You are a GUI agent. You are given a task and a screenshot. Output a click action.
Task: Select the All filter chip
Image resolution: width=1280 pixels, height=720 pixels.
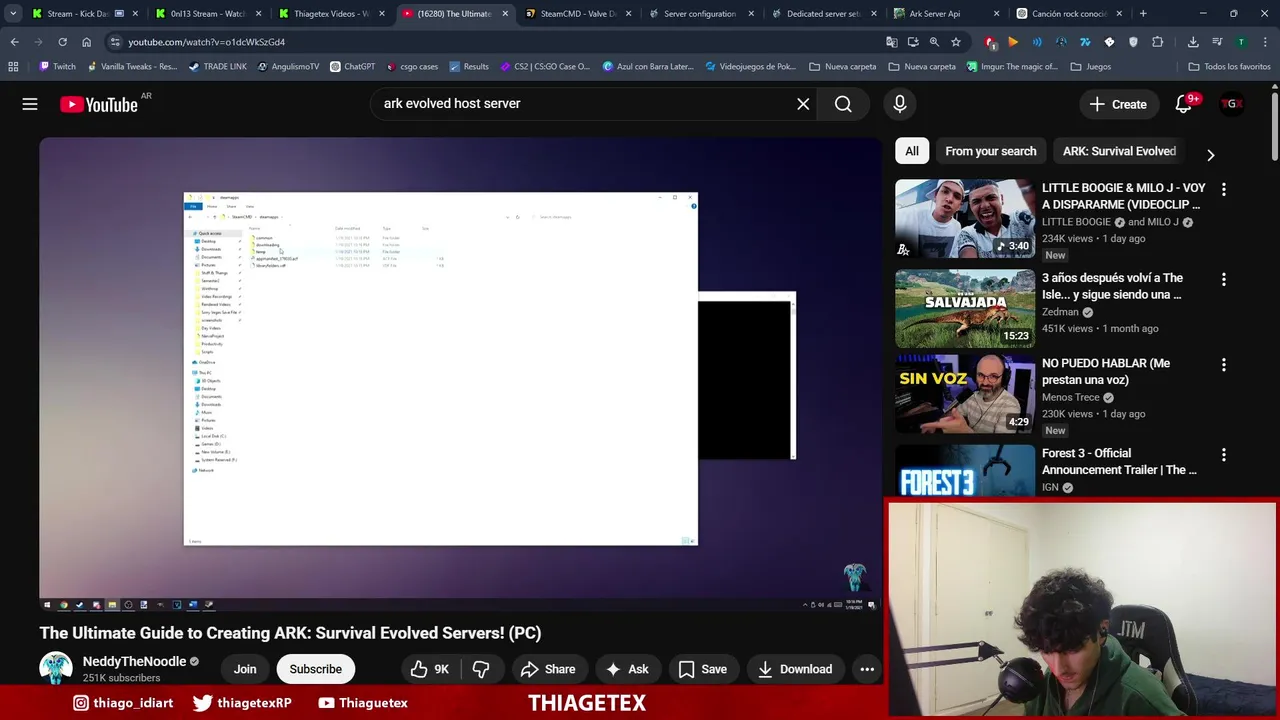pos(912,151)
